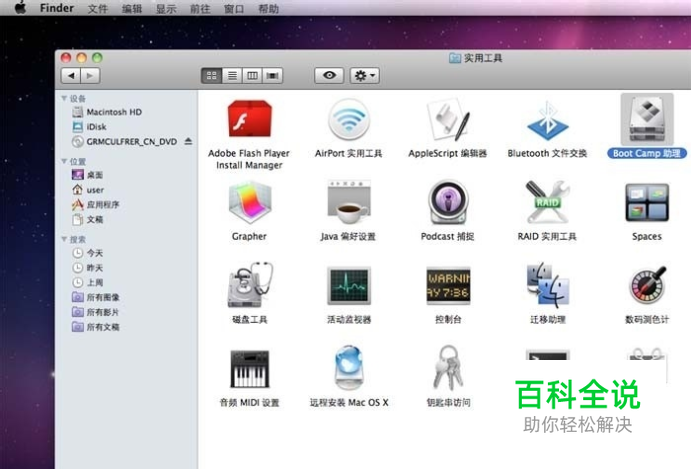Select the Podcast 捕捉 icon
This screenshot has width=691, height=469.
click(448, 202)
